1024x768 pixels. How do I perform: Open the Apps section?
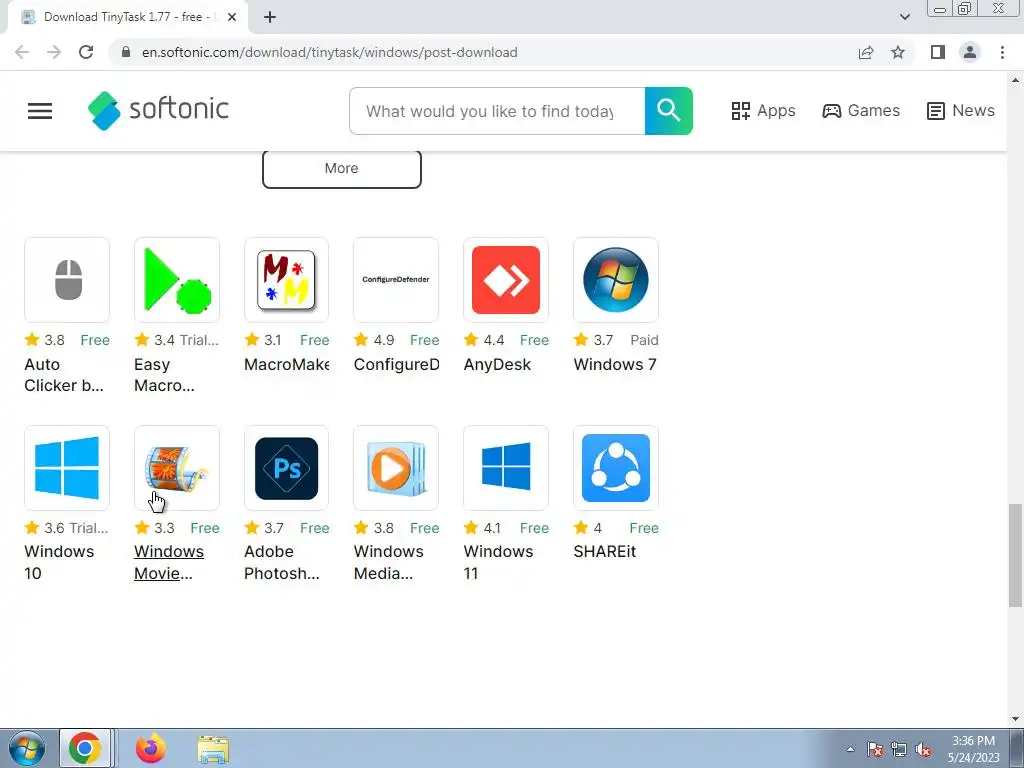click(763, 110)
